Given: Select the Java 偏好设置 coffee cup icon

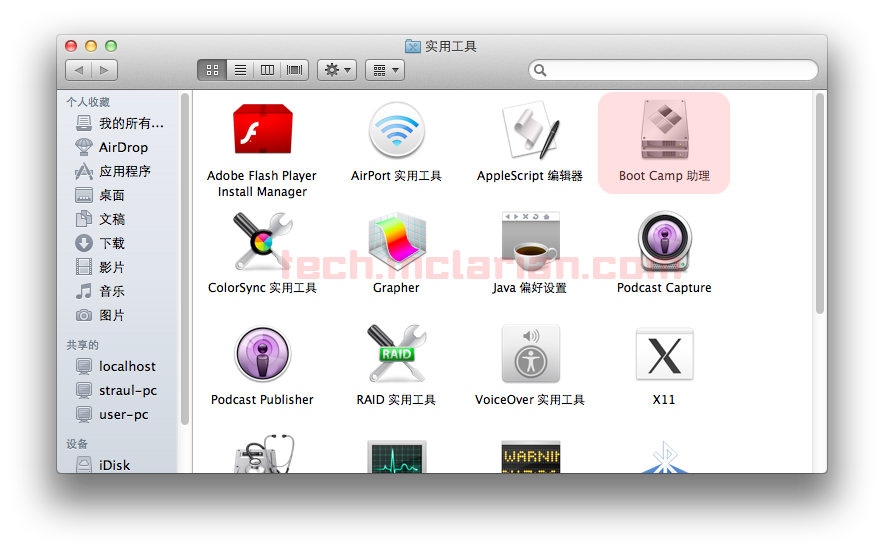Looking at the screenshot, I should click(x=530, y=241).
